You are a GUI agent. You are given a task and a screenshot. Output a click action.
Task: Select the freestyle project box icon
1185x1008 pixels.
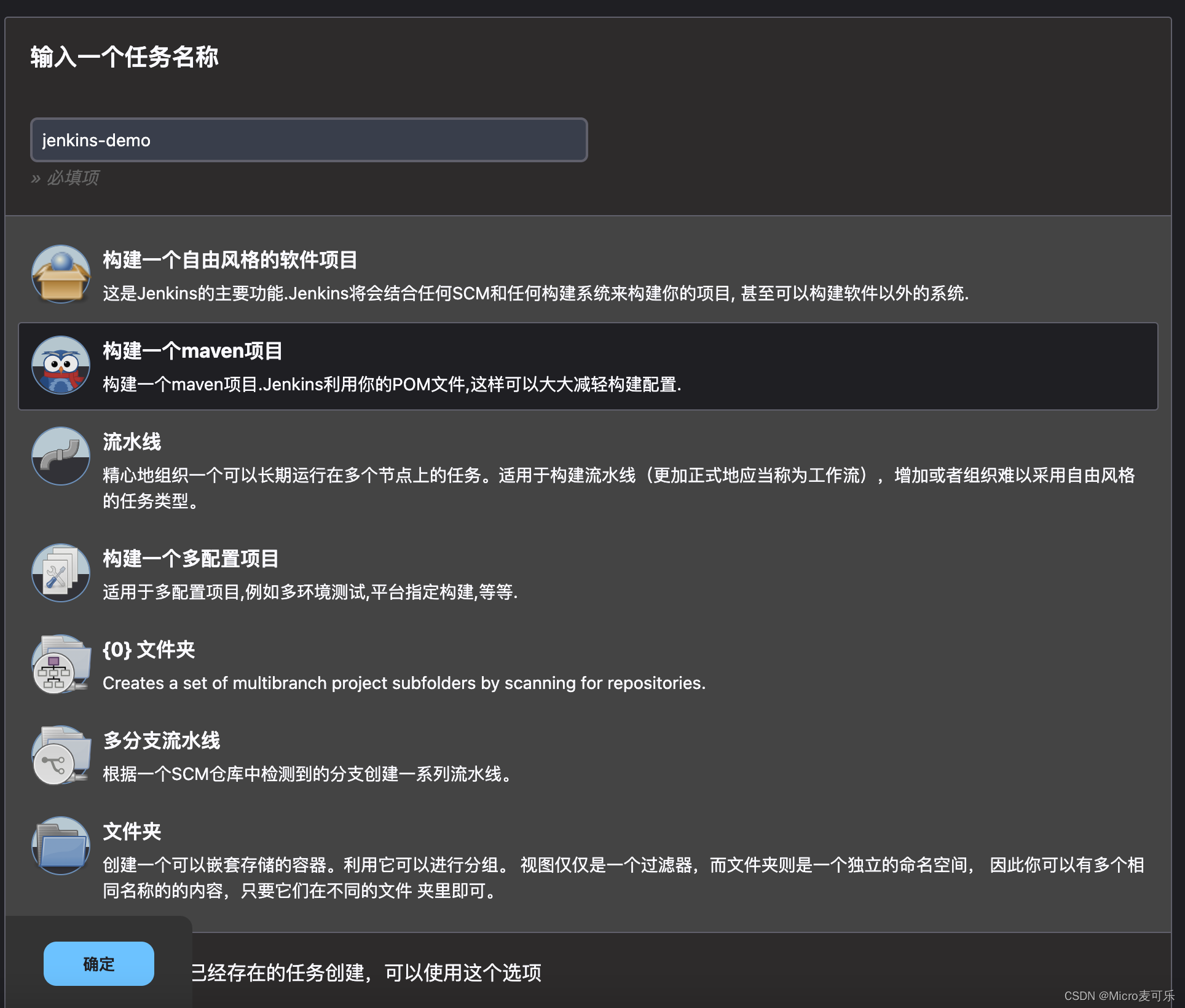pyautogui.click(x=60, y=274)
